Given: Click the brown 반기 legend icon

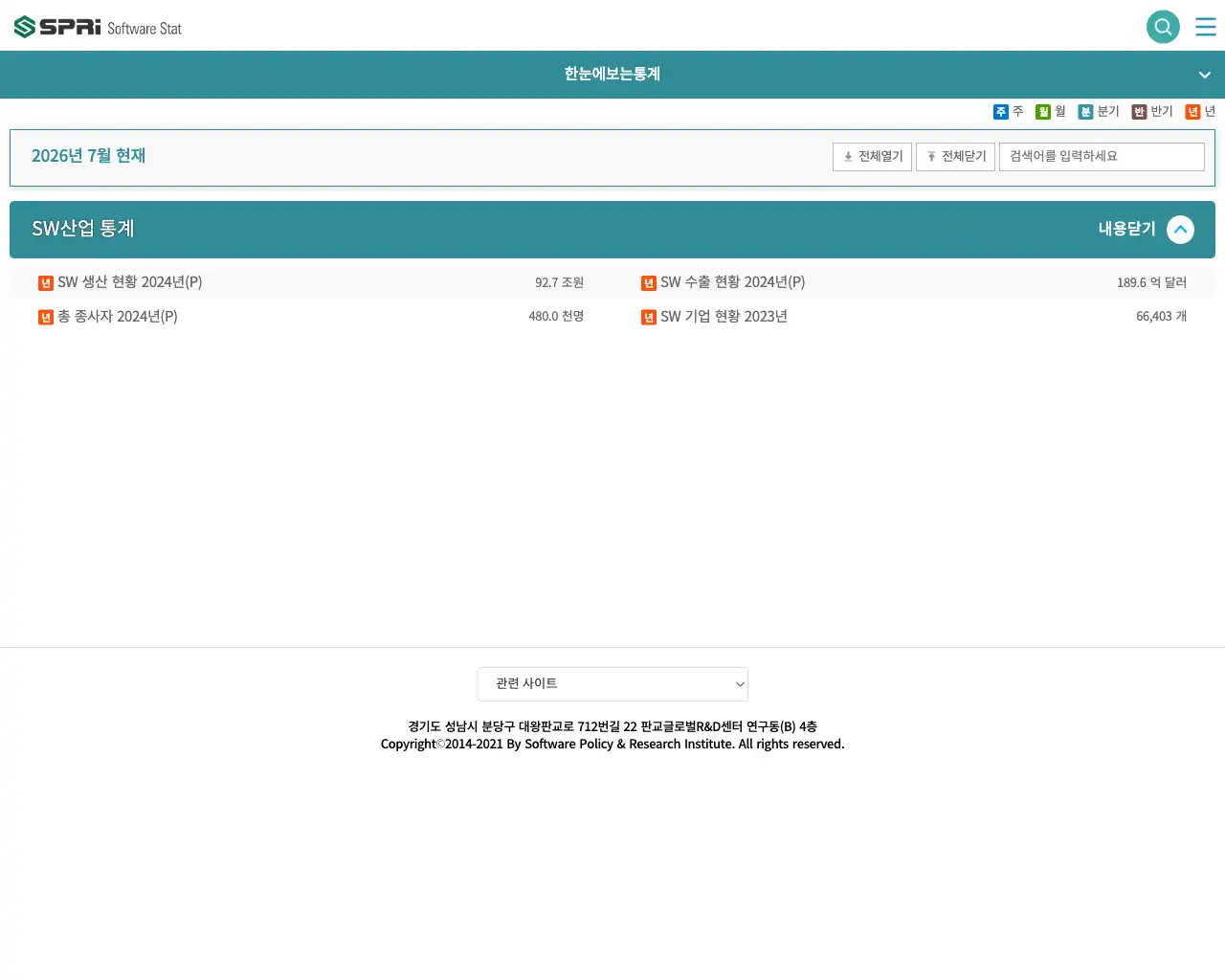Looking at the screenshot, I should (x=1139, y=112).
